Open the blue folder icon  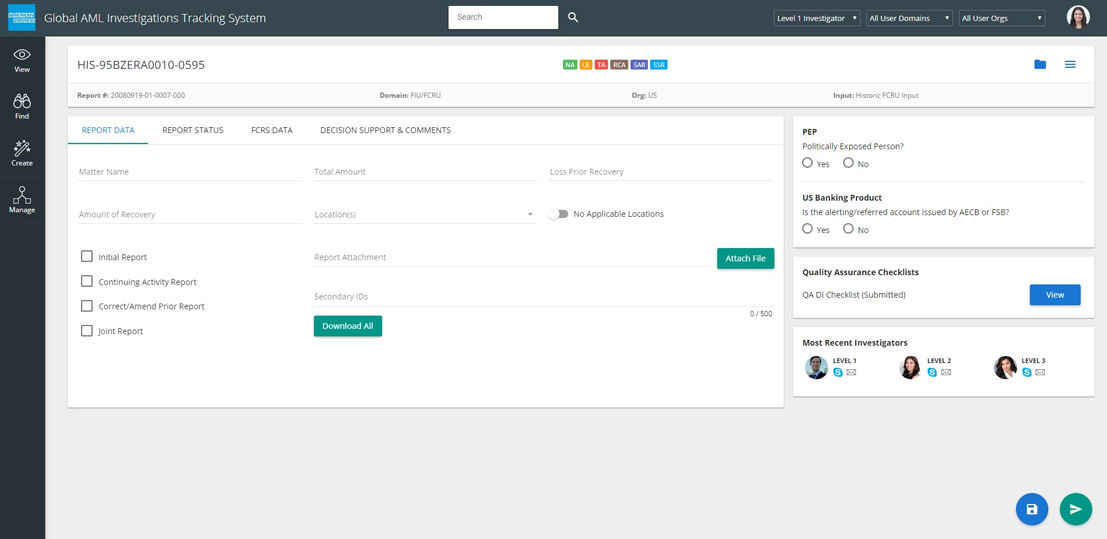(x=1040, y=65)
